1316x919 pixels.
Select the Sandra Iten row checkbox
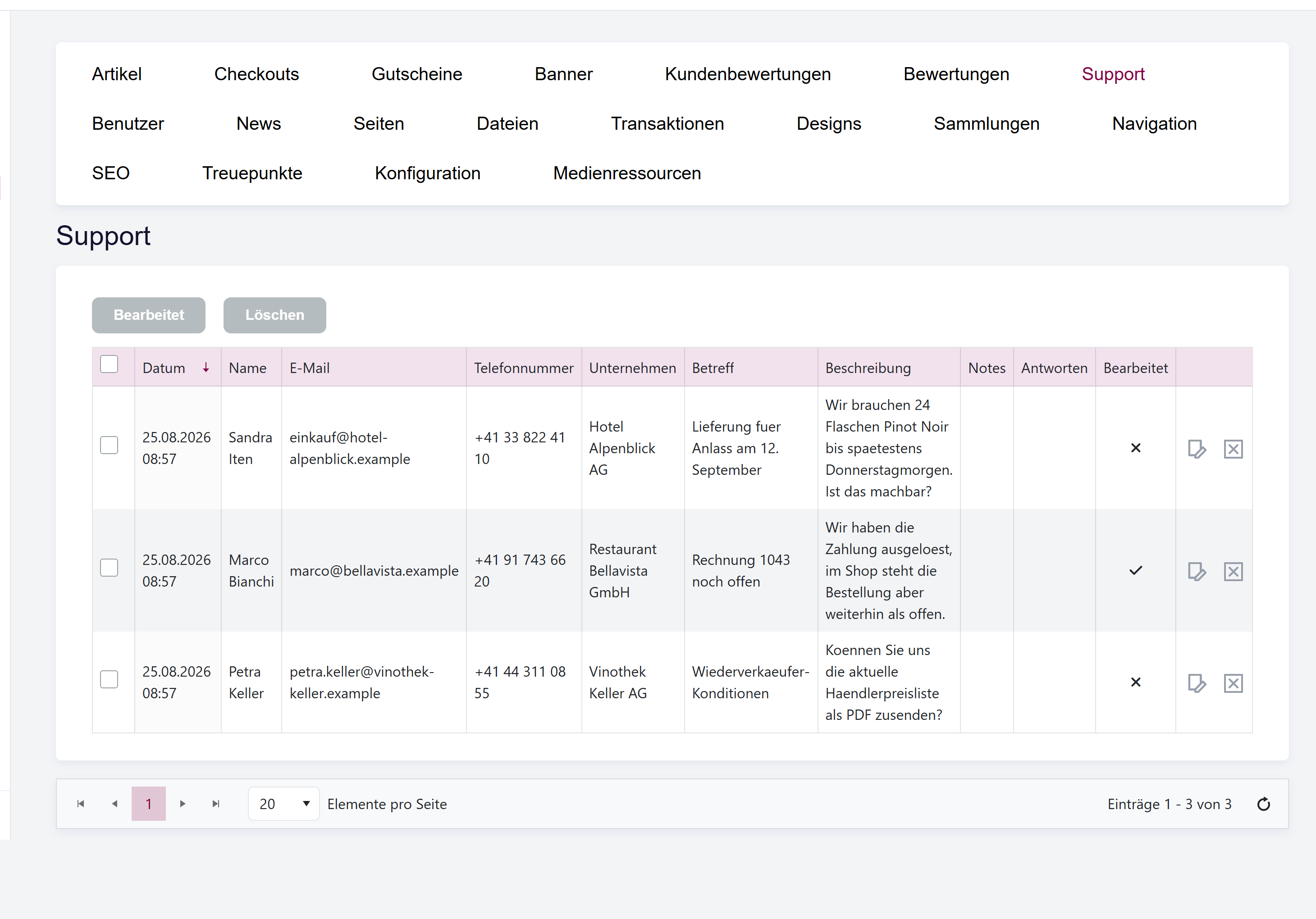(x=109, y=445)
